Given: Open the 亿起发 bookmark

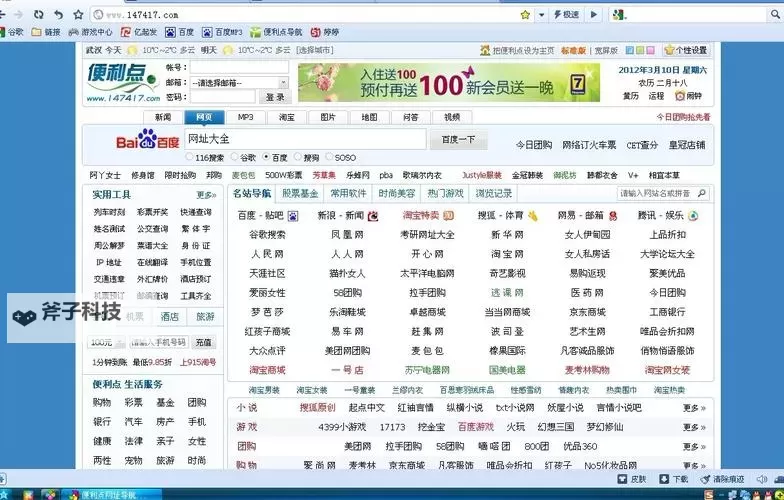Looking at the screenshot, I should click(139, 32).
